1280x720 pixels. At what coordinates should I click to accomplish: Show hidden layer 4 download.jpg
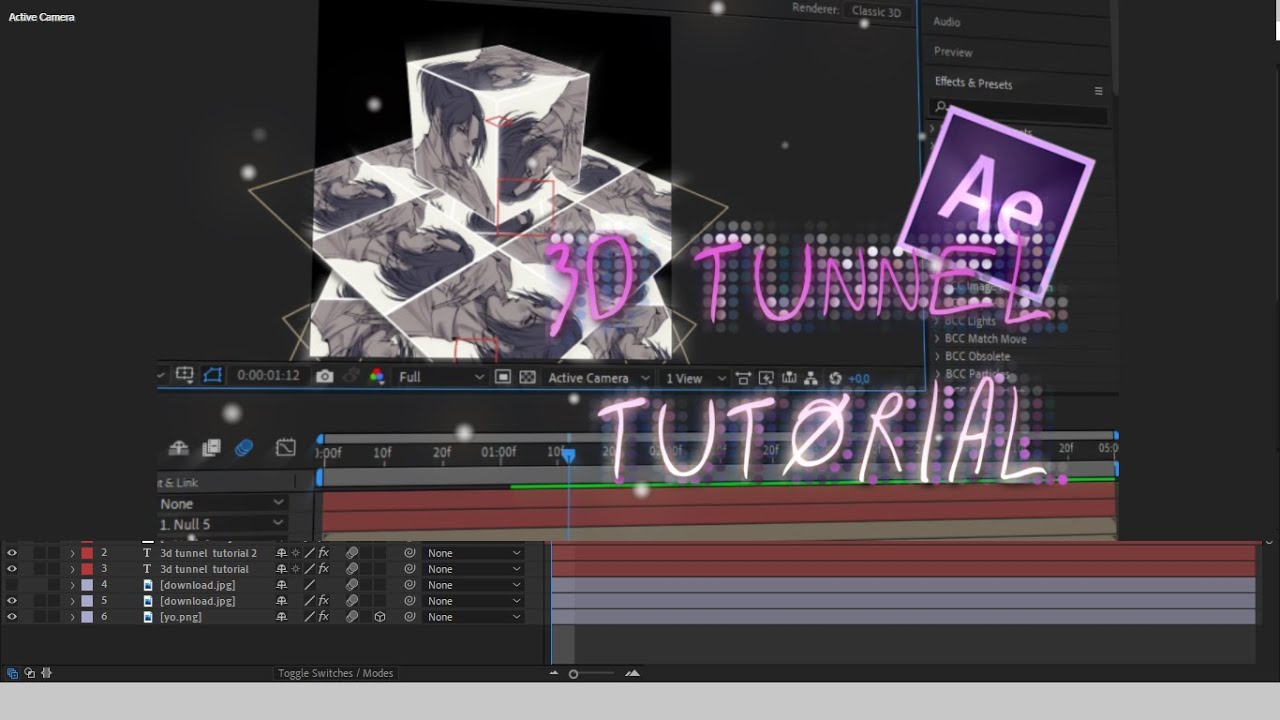[12, 585]
